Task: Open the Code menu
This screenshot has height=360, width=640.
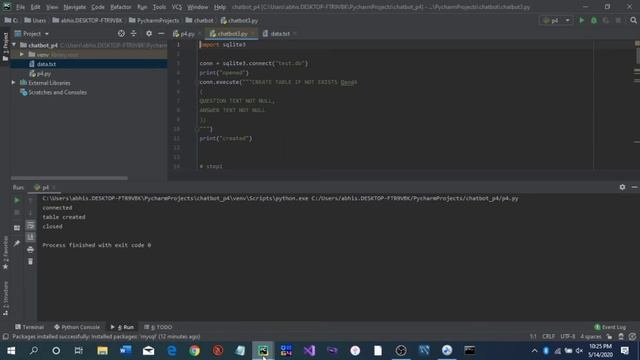Action: (x=98, y=7)
